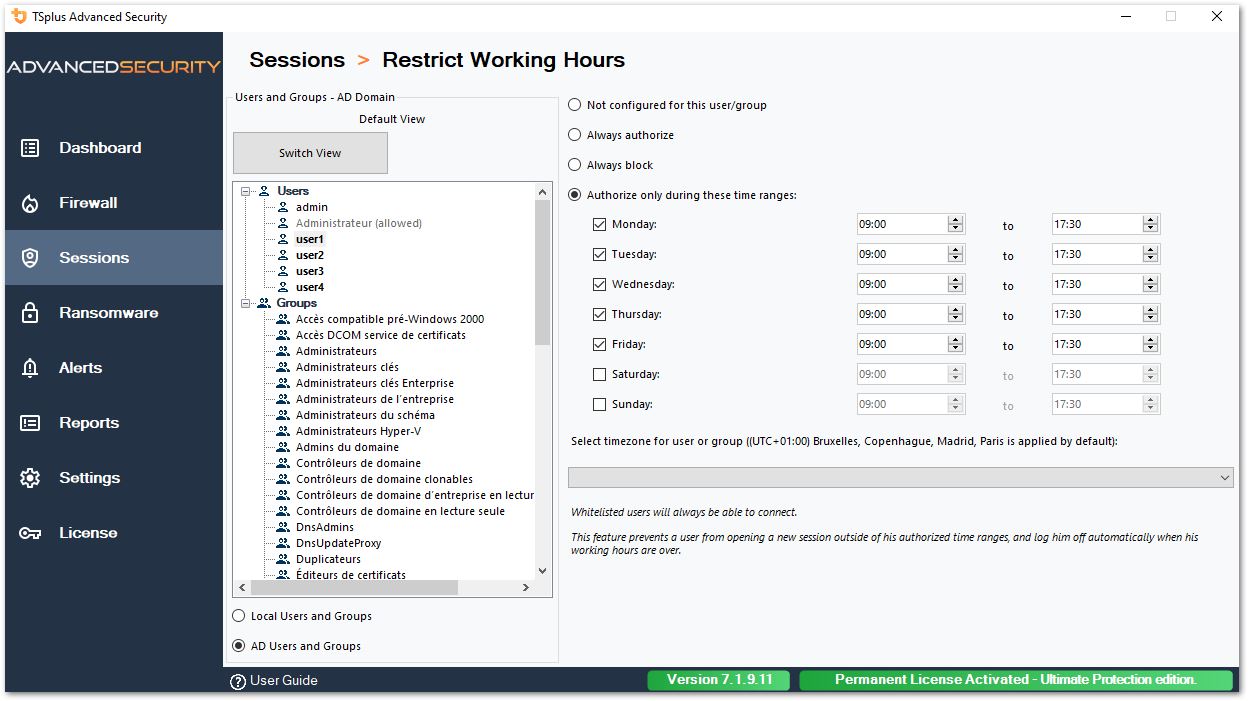Screen dimensions: 1248x701
Task: Select the Always block radio option
Action: pyautogui.click(x=575, y=165)
